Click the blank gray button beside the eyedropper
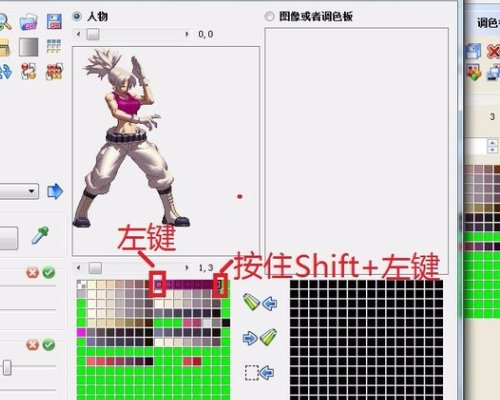Image resolution: width=500 pixels, height=400 pixels. click(8, 238)
